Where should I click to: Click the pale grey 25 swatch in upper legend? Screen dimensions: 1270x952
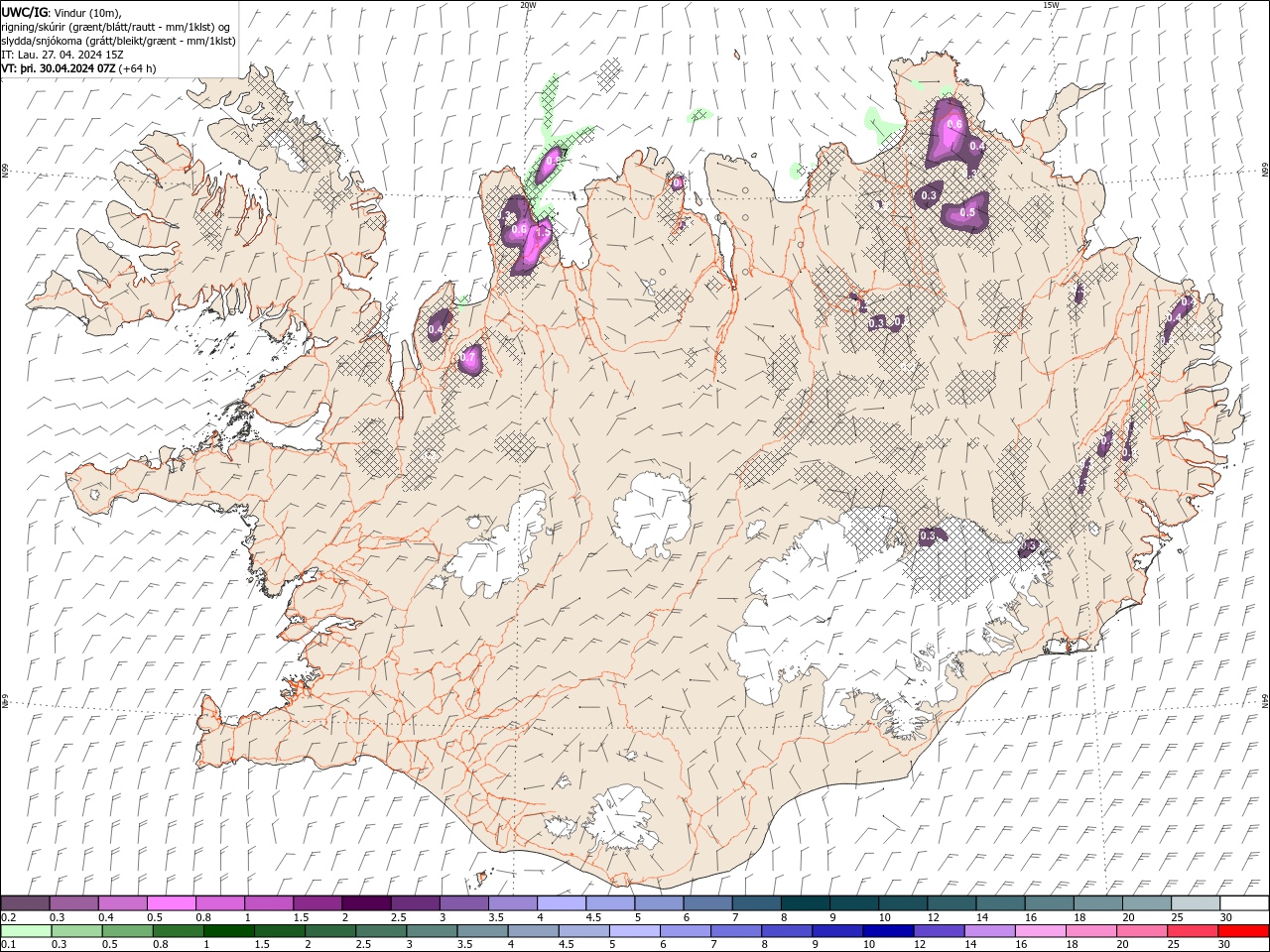(1196, 903)
